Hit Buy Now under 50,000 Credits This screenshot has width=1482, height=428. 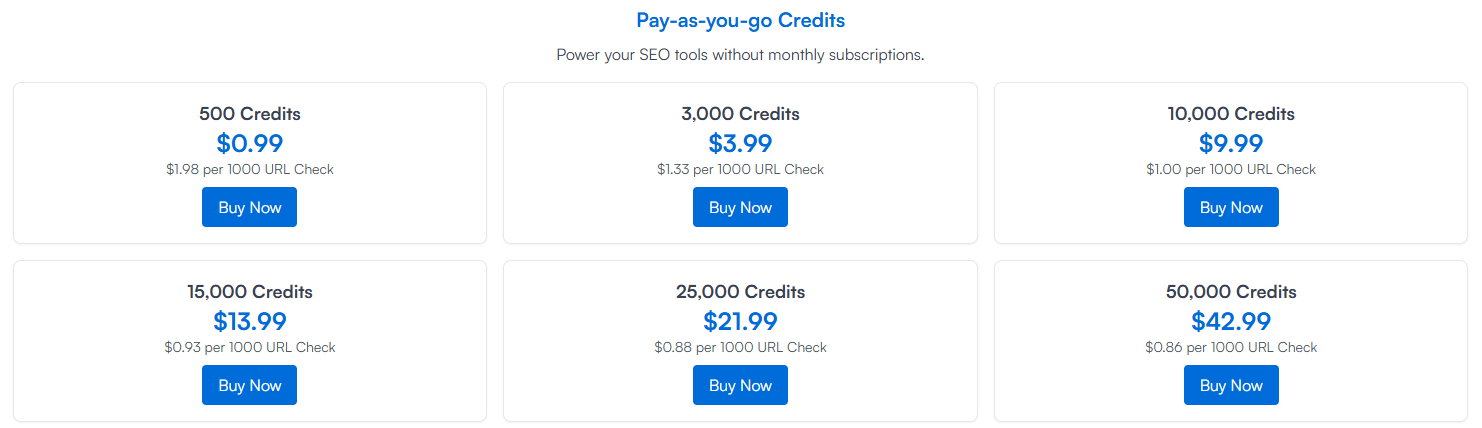(x=1231, y=385)
